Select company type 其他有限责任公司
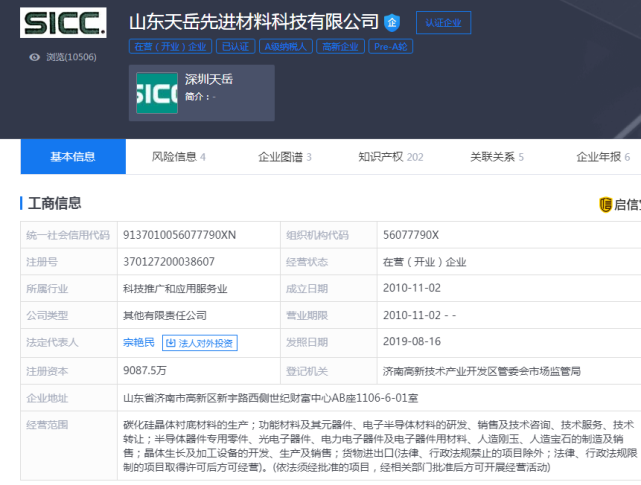The image size is (641, 485). 165,315
